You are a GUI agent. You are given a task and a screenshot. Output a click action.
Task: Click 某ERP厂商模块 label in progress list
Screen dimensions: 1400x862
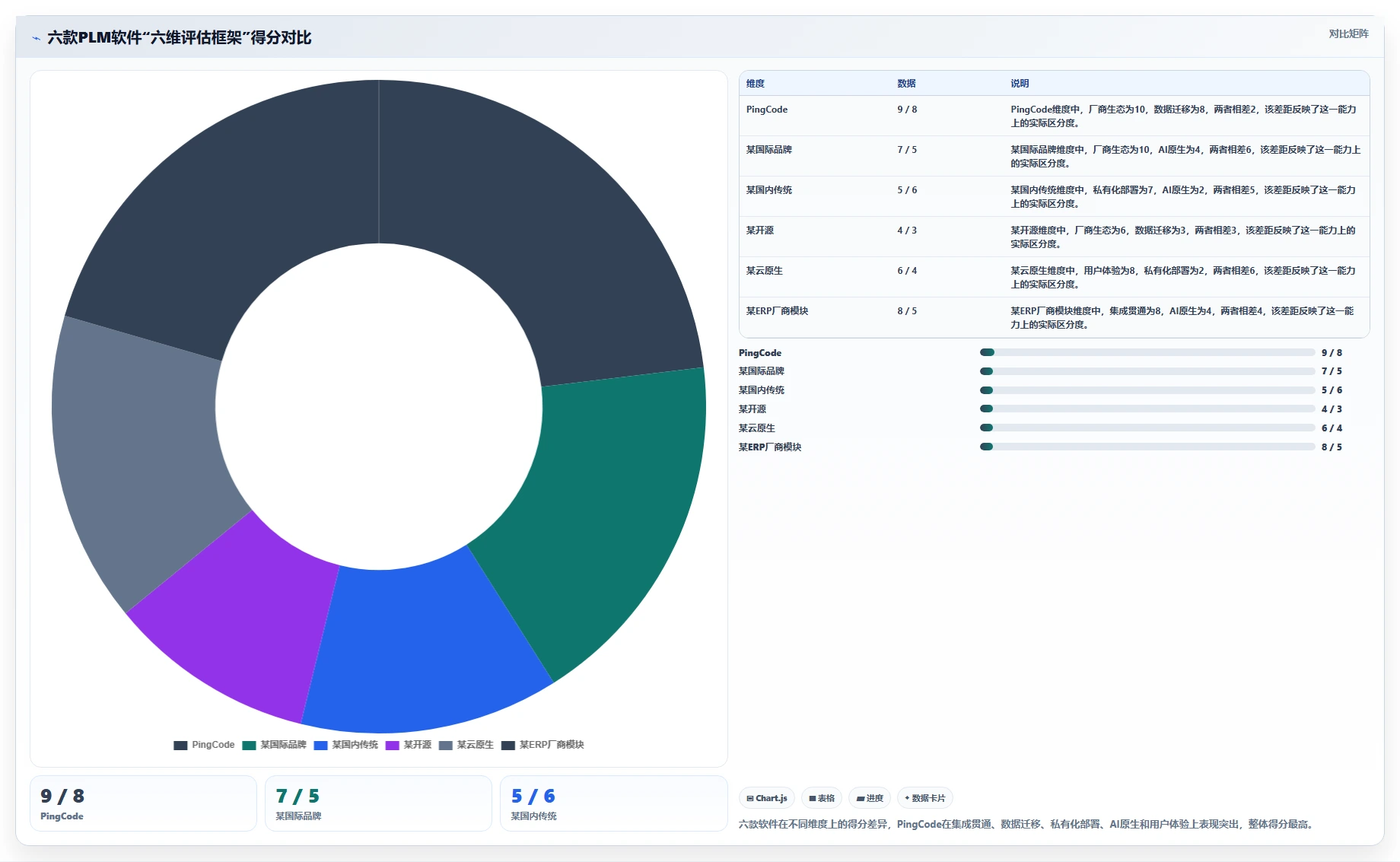click(770, 447)
